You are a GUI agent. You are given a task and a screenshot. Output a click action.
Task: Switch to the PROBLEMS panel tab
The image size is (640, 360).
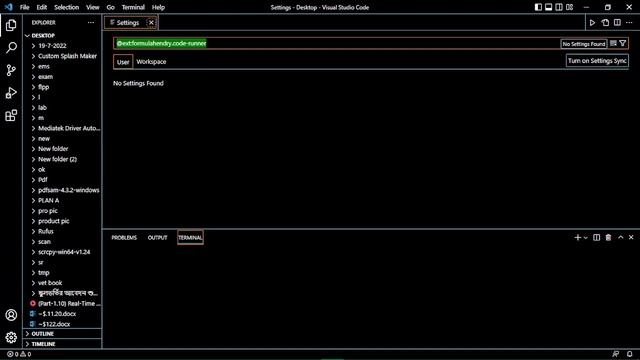124,238
